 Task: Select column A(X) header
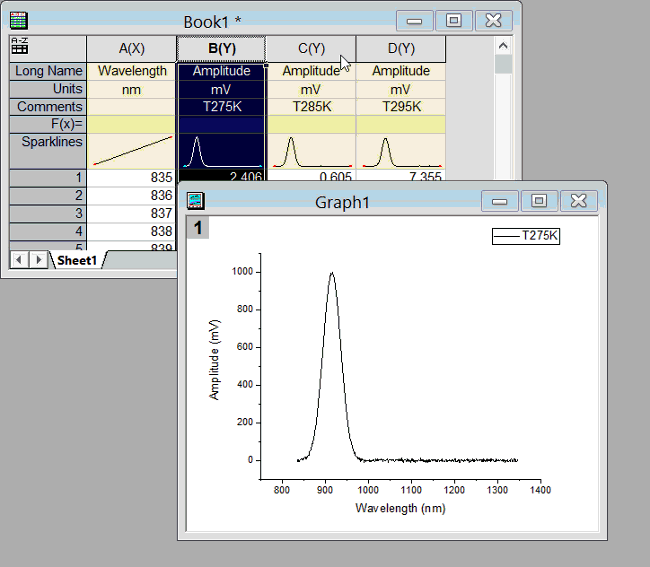(131, 48)
